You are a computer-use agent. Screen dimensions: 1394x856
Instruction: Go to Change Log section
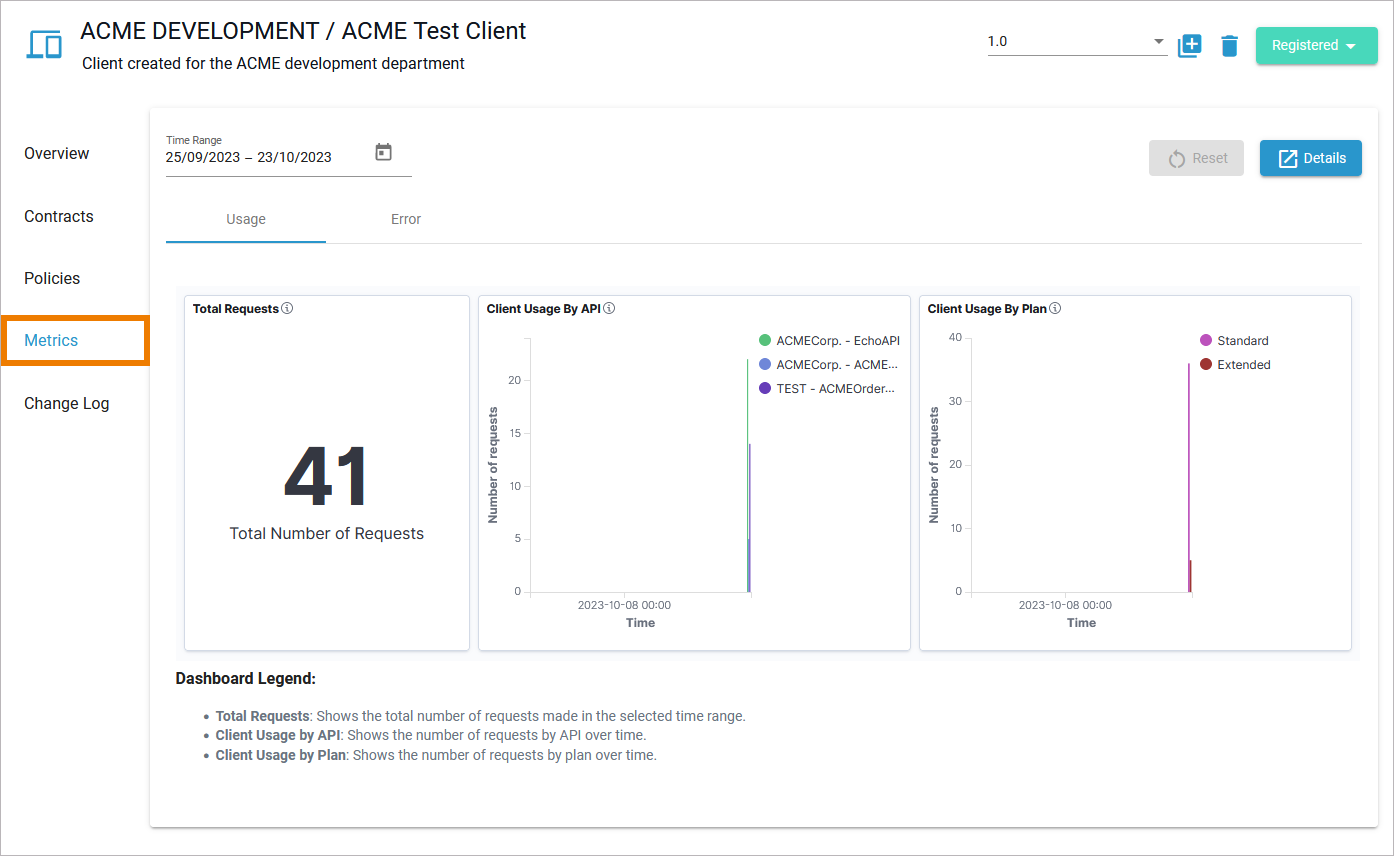pos(67,403)
